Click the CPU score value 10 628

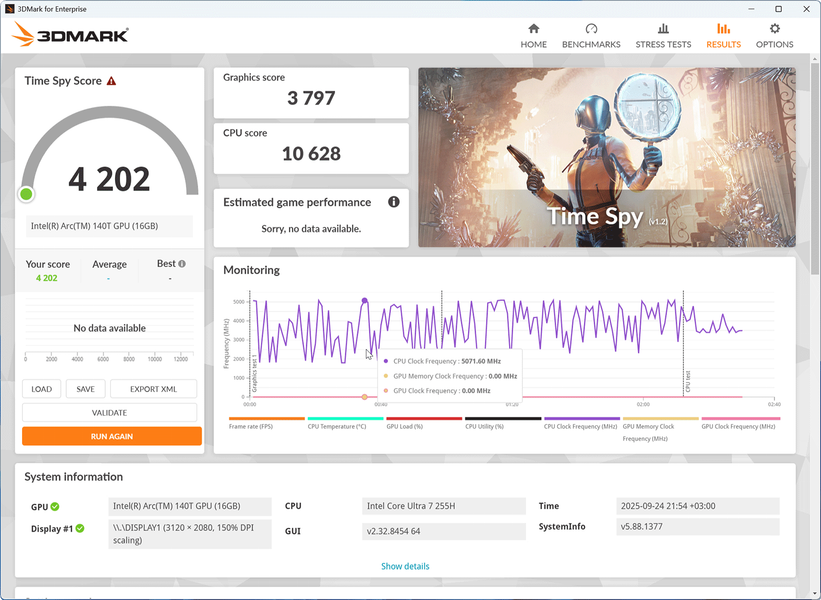pos(311,153)
